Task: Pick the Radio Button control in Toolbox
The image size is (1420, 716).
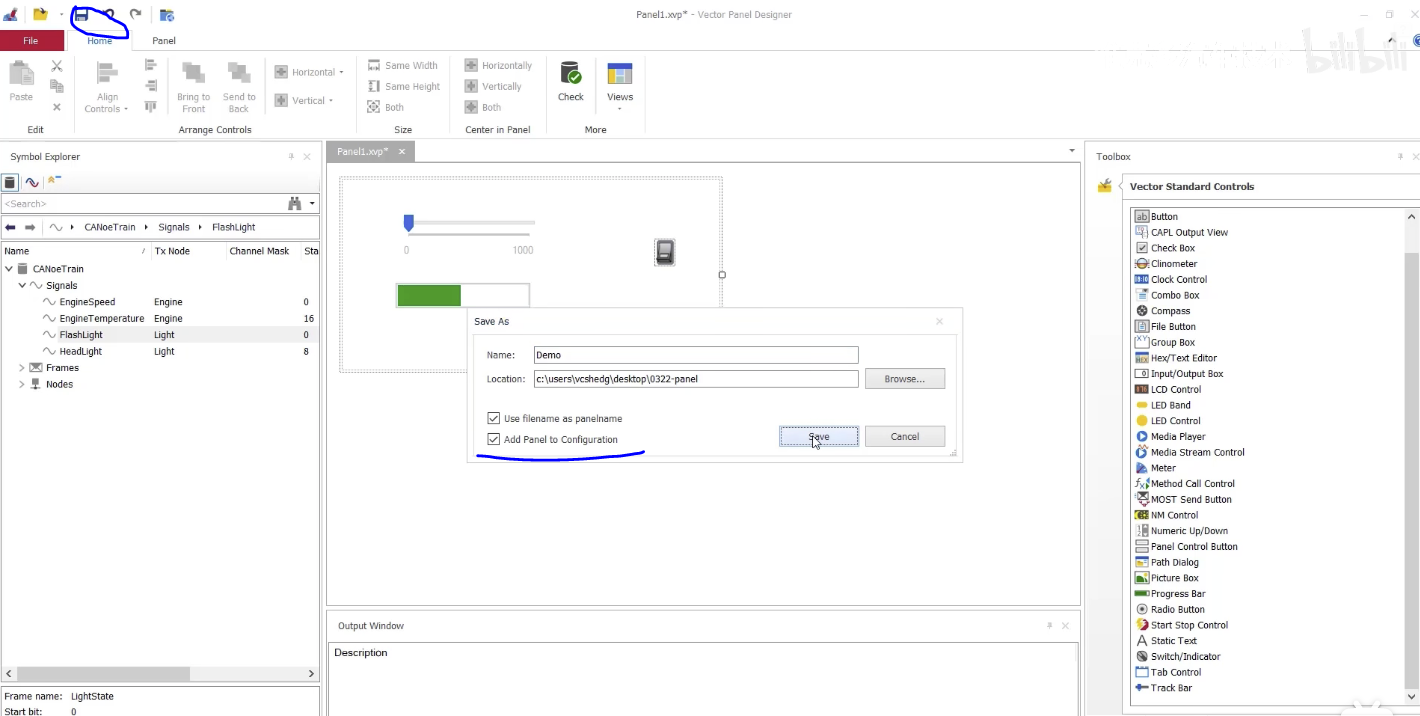Action: pos(1170,609)
